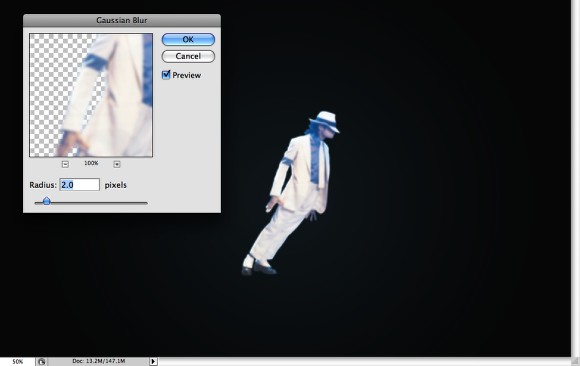The height and width of the screenshot is (366, 580).
Task: Click the dancer figure on the canvas
Action: (291, 193)
